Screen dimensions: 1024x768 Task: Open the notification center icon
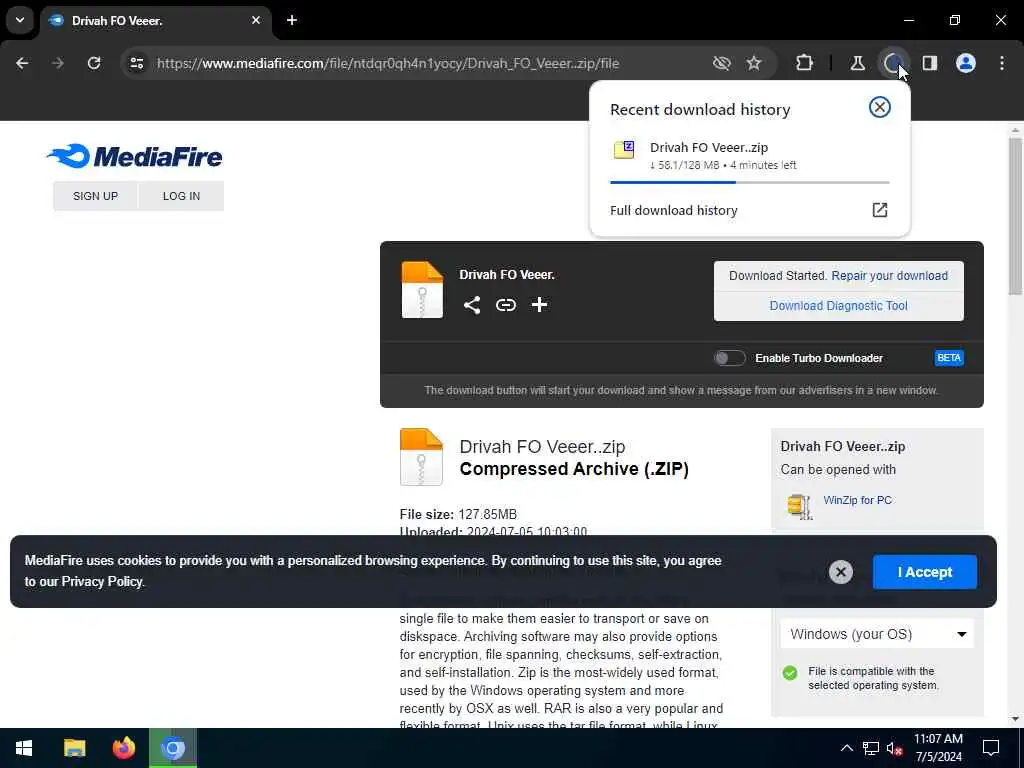point(991,748)
